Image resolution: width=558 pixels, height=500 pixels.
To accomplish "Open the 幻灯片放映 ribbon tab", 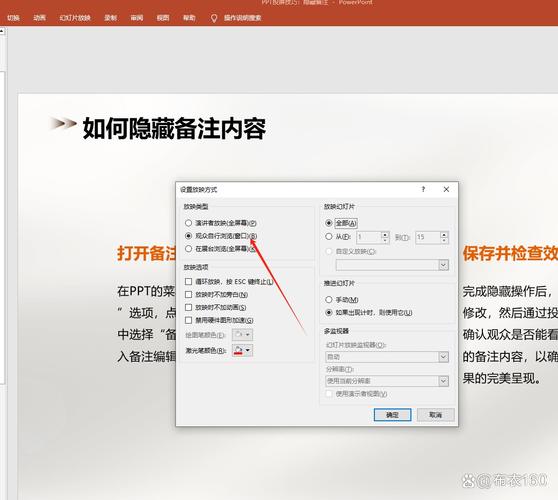I will click(75, 18).
